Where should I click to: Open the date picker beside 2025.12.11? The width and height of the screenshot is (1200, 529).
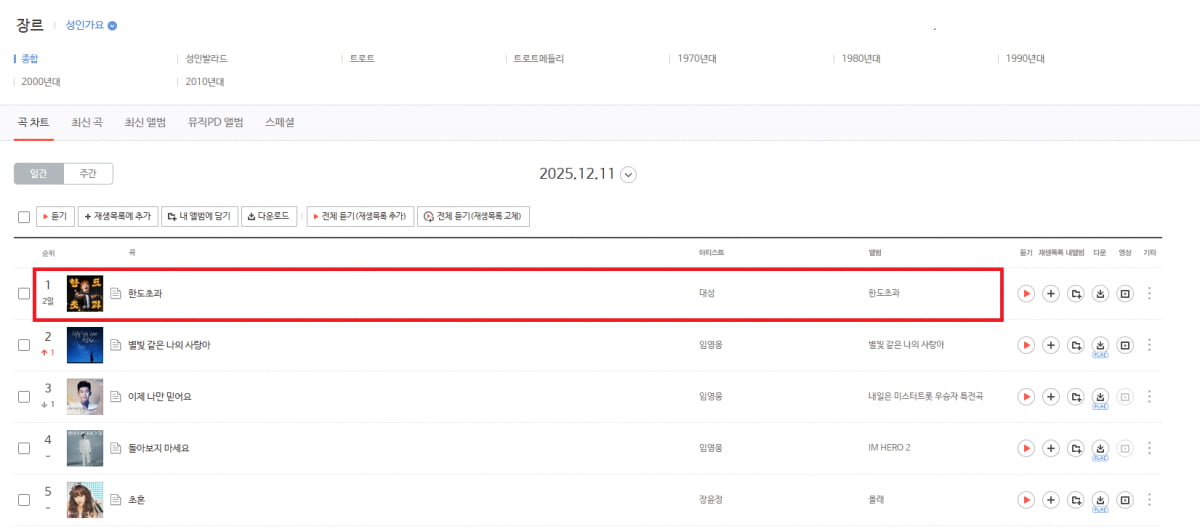tap(628, 175)
